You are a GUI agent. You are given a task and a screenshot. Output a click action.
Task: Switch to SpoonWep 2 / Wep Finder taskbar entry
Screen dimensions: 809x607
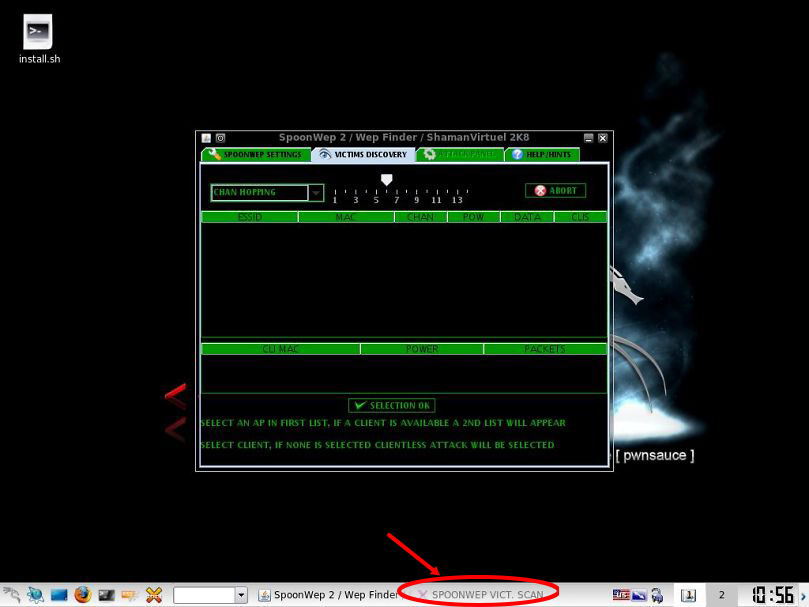click(x=328, y=595)
